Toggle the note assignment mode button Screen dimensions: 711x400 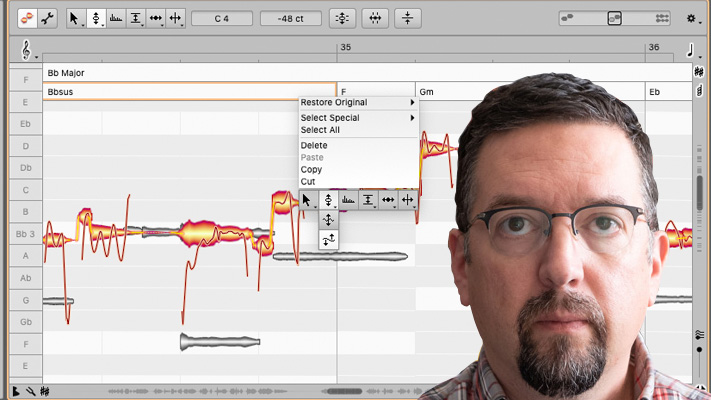(46, 18)
